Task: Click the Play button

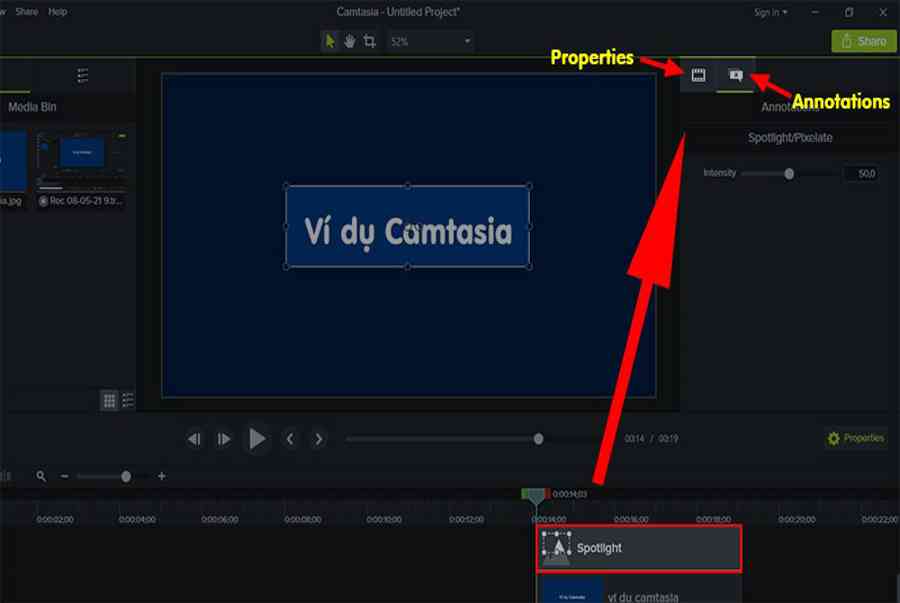Action: coord(257,439)
